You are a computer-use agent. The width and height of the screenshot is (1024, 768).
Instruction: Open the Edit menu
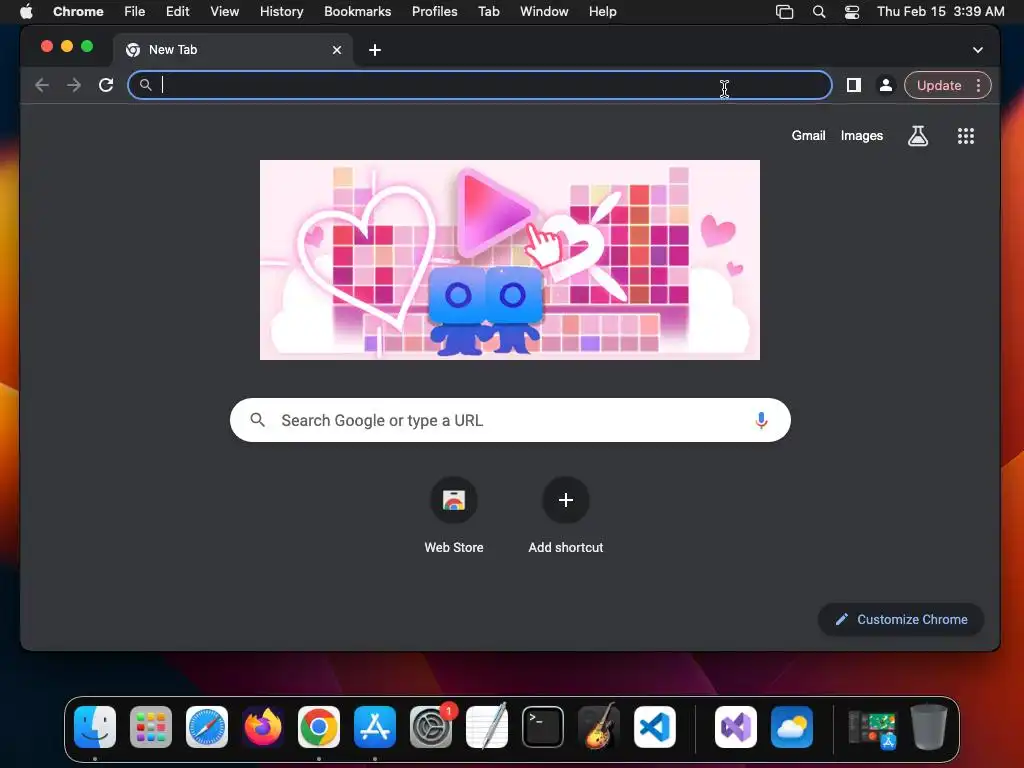tap(178, 12)
